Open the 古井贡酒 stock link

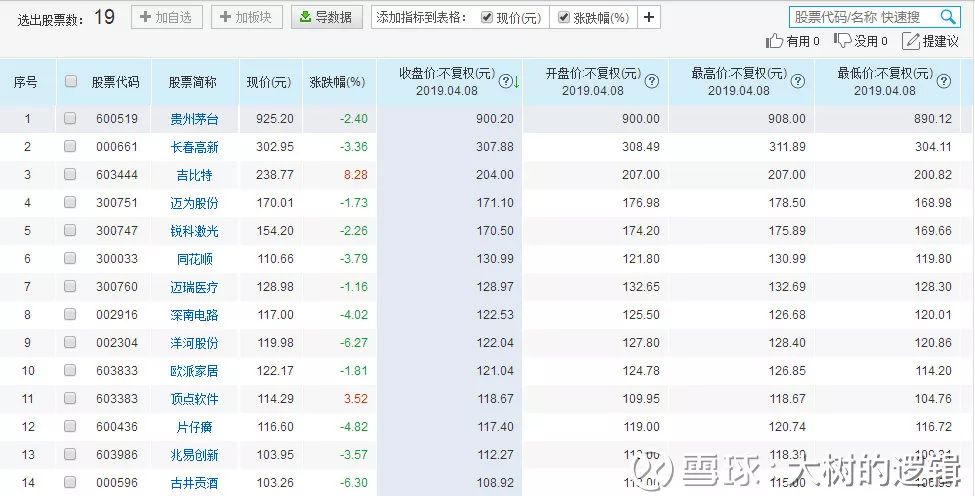point(194,482)
